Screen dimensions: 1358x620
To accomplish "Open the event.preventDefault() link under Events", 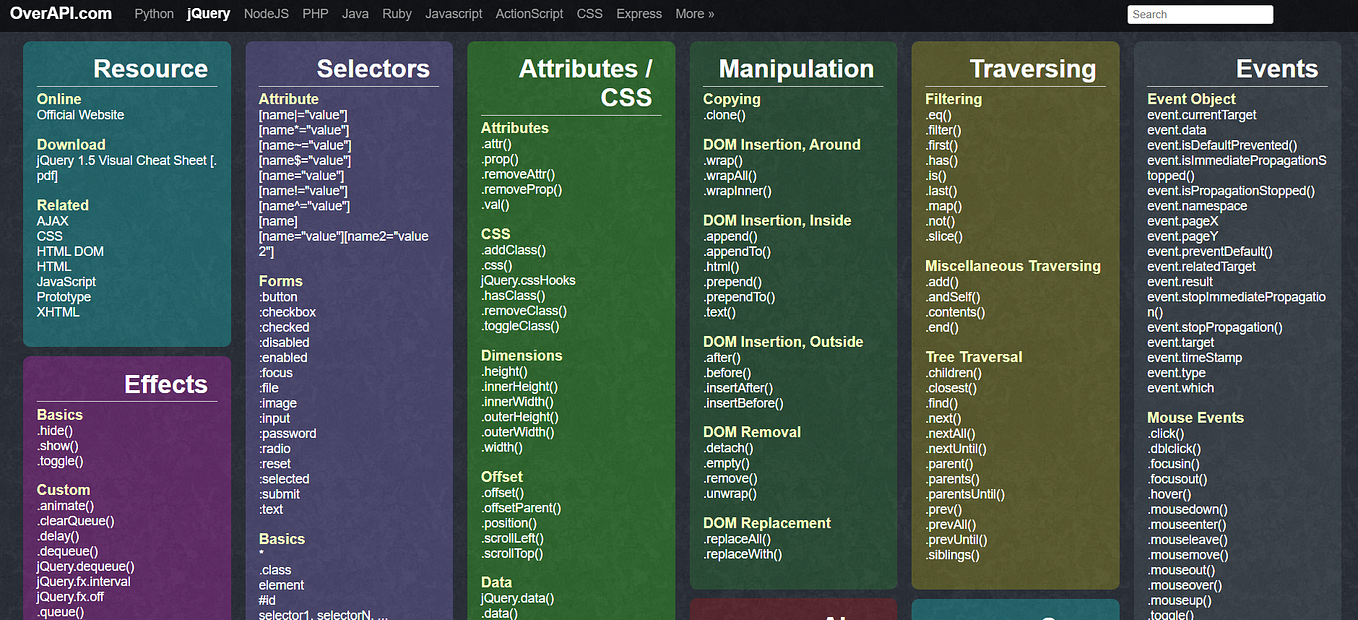I will [x=1207, y=251].
